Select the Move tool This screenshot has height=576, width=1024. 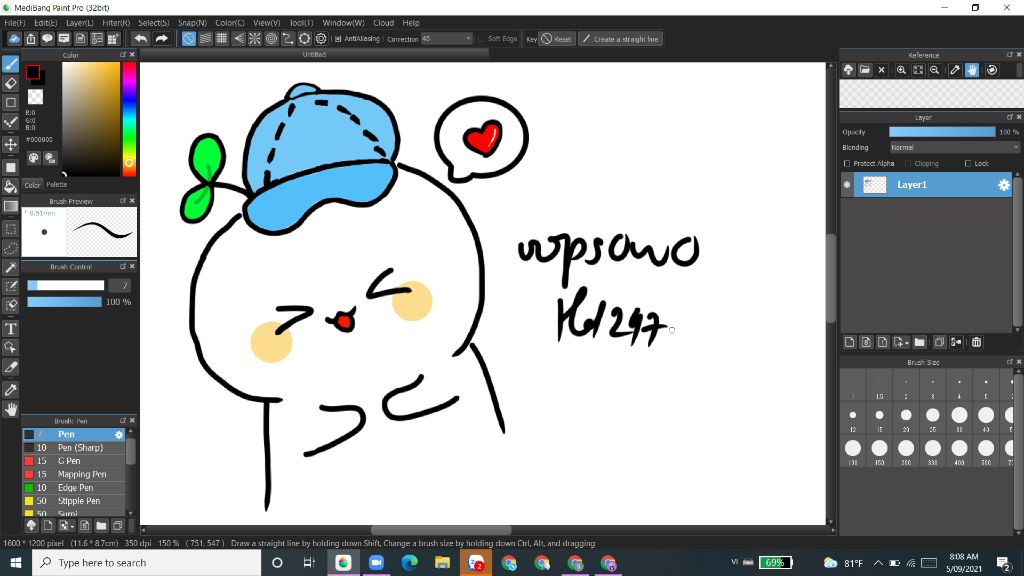10,144
